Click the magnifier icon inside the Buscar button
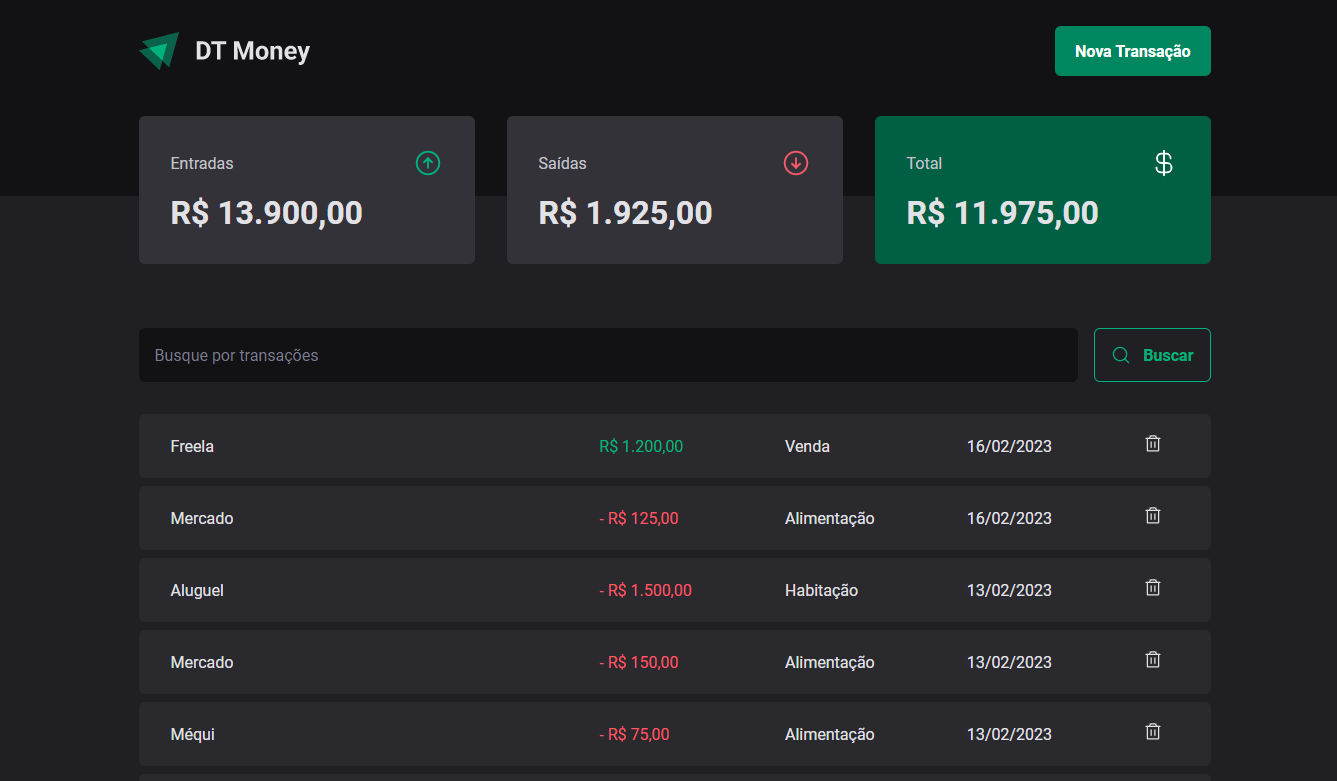 pos(1121,355)
